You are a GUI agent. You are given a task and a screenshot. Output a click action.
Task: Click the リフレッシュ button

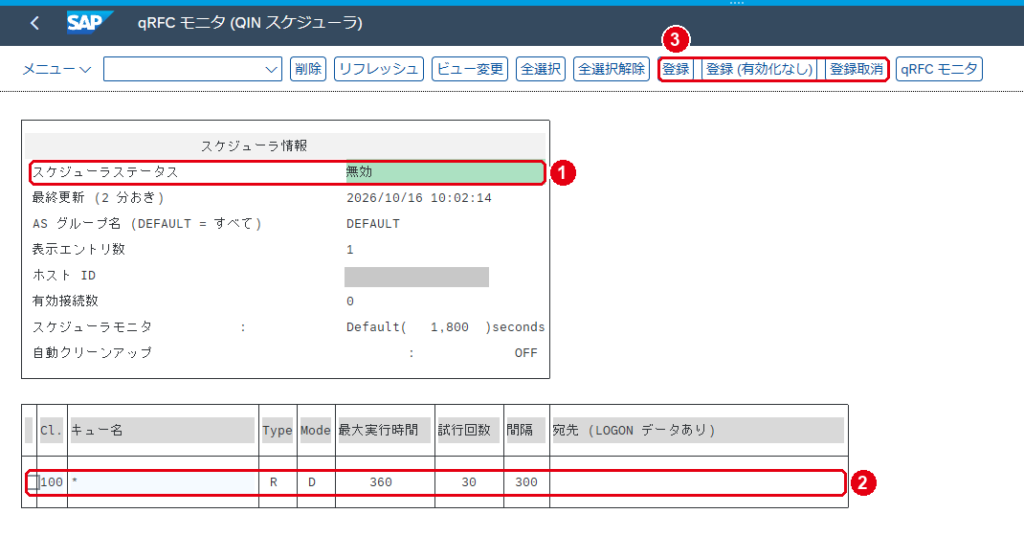point(379,69)
